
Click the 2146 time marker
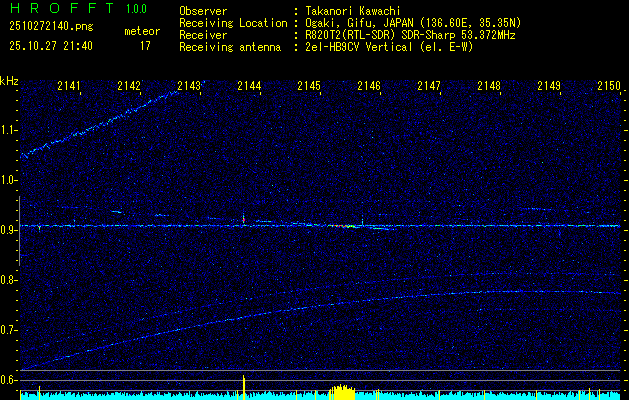(x=368, y=87)
